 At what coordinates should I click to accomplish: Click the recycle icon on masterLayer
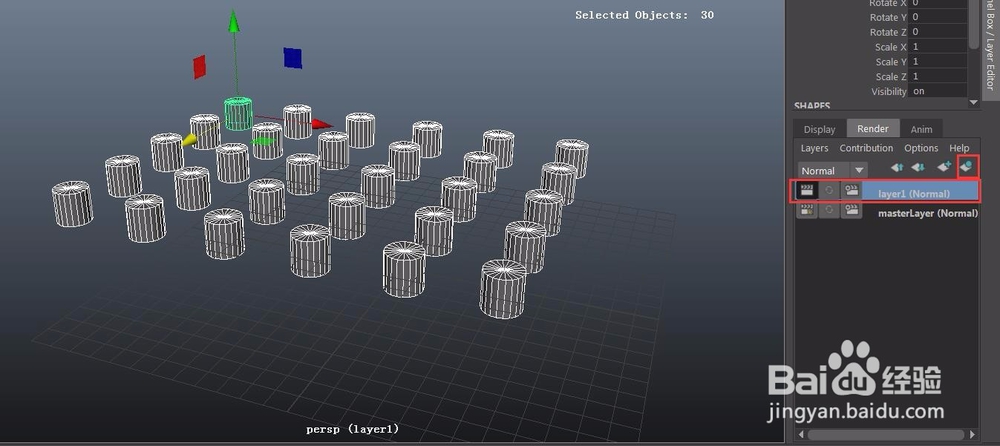(x=829, y=210)
